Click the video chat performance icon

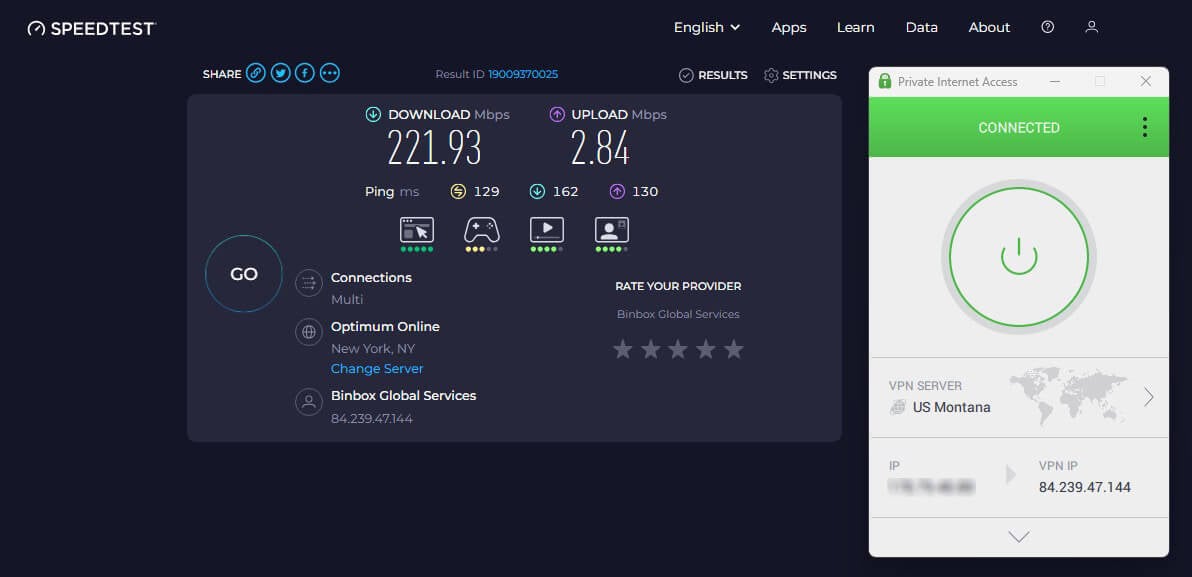(611, 232)
